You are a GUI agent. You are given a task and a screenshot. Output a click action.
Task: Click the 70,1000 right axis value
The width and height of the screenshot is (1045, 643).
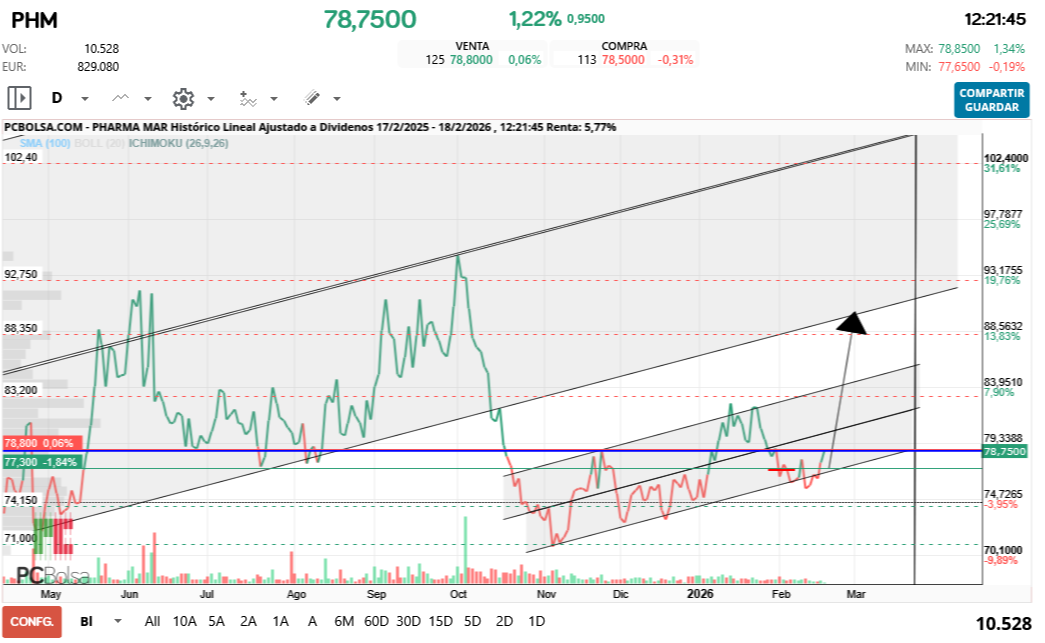tap(1003, 550)
